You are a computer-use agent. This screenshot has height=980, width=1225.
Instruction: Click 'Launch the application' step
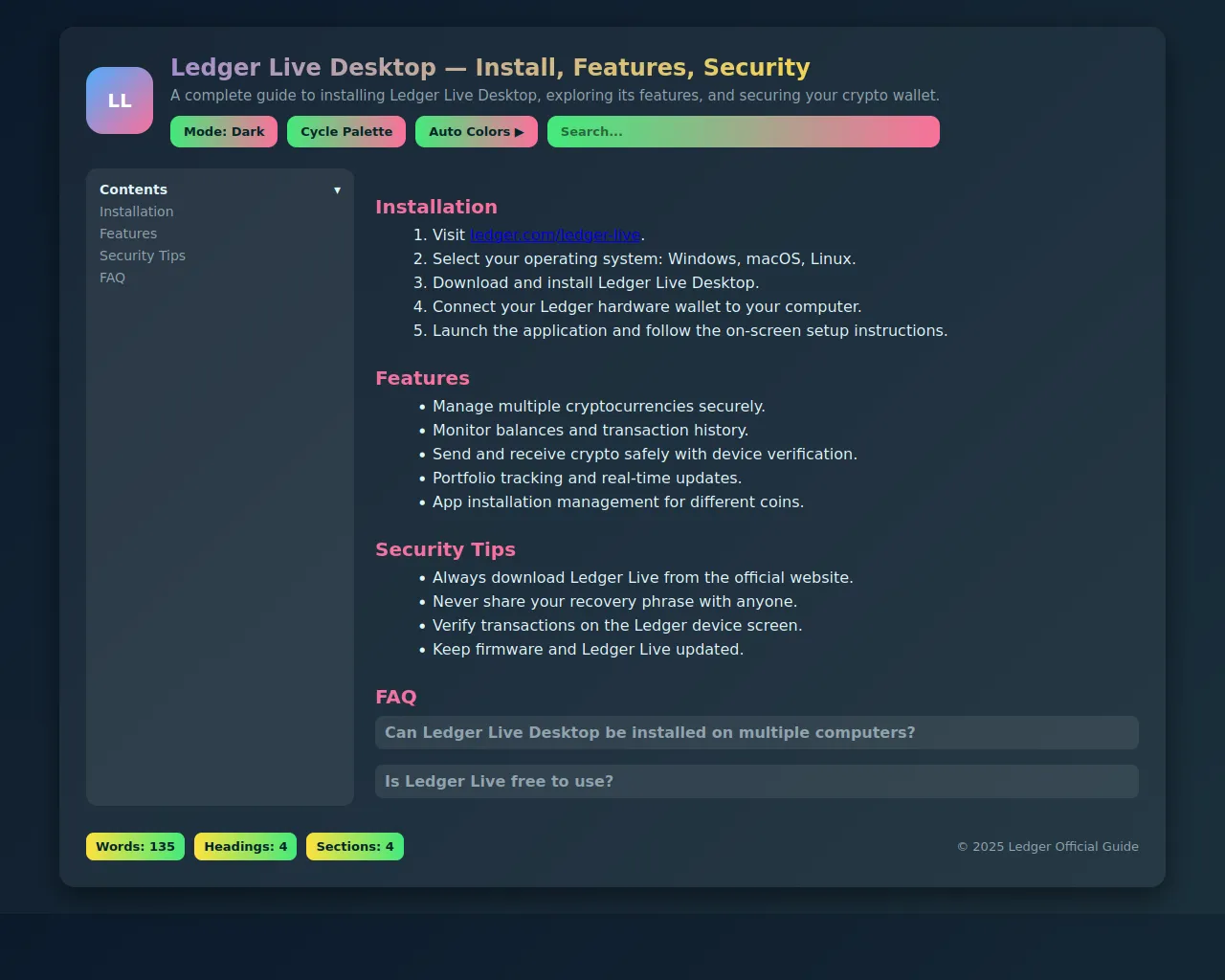coord(690,331)
